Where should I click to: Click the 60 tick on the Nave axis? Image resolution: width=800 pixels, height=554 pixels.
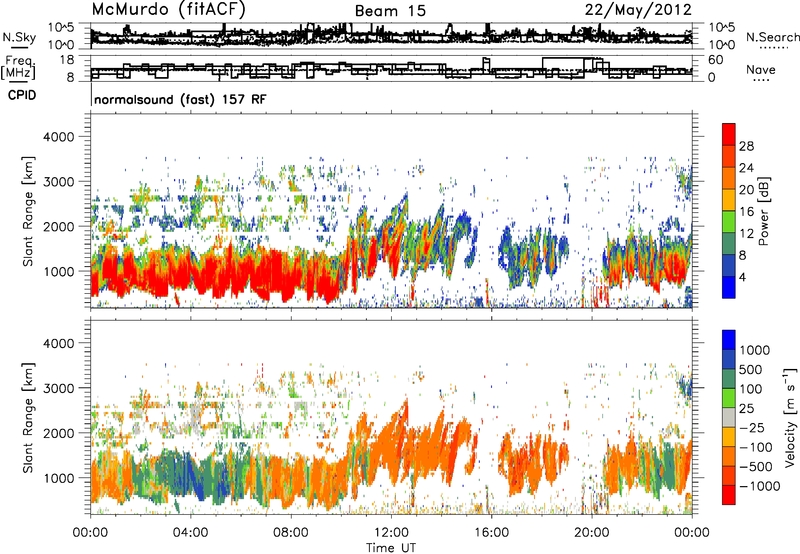click(x=716, y=60)
